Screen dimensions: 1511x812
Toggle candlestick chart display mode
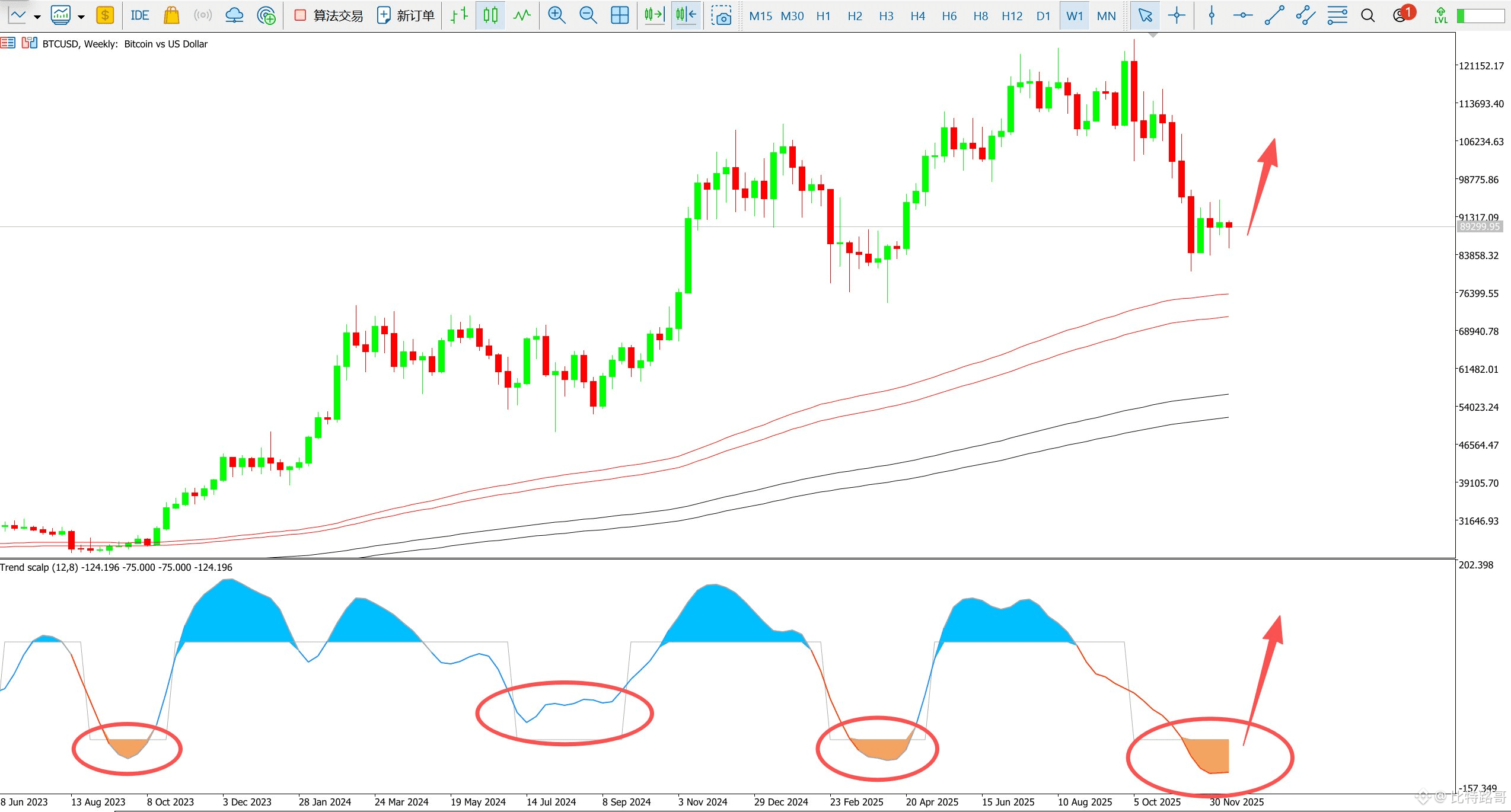click(490, 15)
